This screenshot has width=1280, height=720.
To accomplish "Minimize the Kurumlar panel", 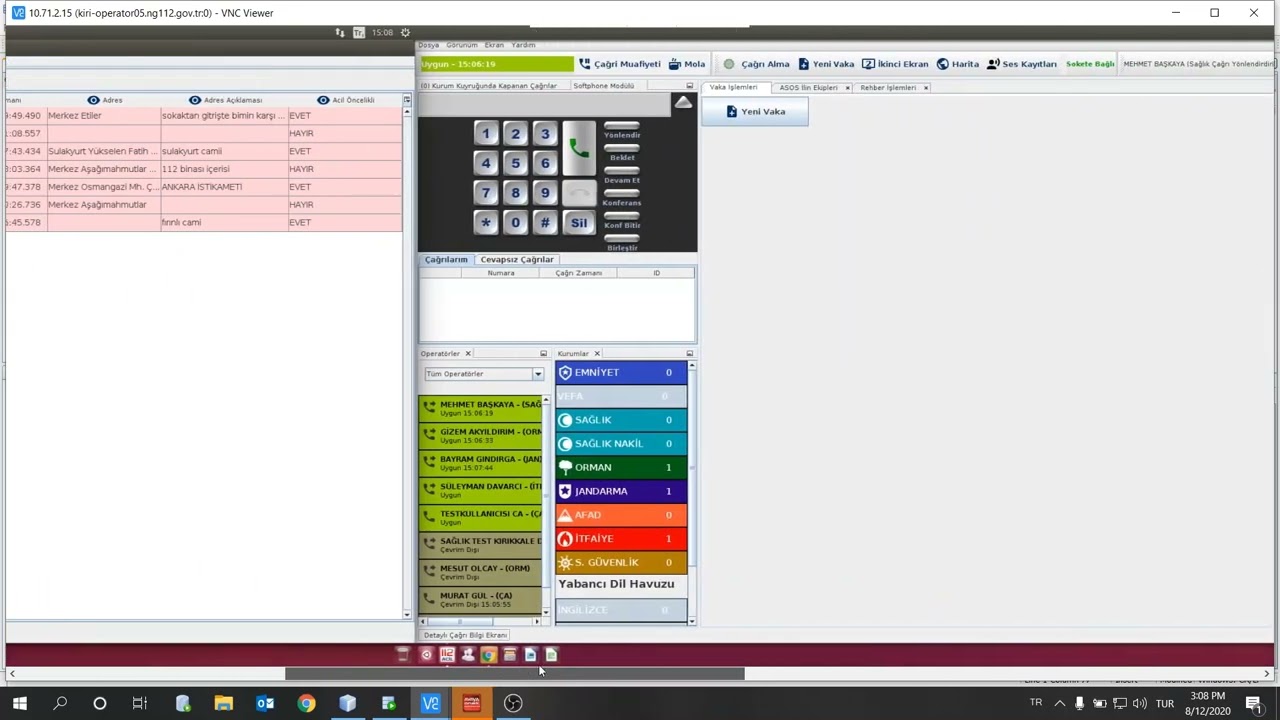I will coord(690,354).
